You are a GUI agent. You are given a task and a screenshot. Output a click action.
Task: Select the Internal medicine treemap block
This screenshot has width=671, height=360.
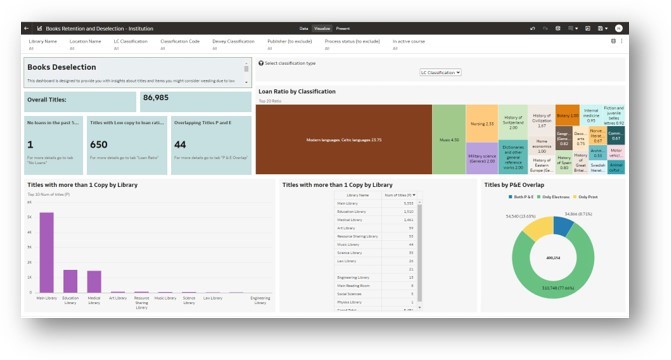pyautogui.click(x=591, y=115)
